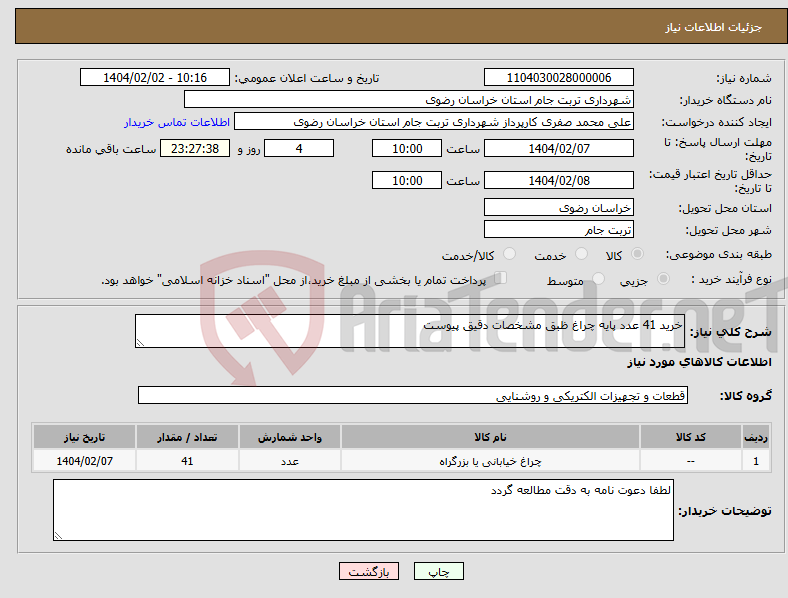This screenshot has width=788, height=598.
Task: Click the گروه کالا field قطعات و تجهیزات الکتریکی
Action: (413, 395)
